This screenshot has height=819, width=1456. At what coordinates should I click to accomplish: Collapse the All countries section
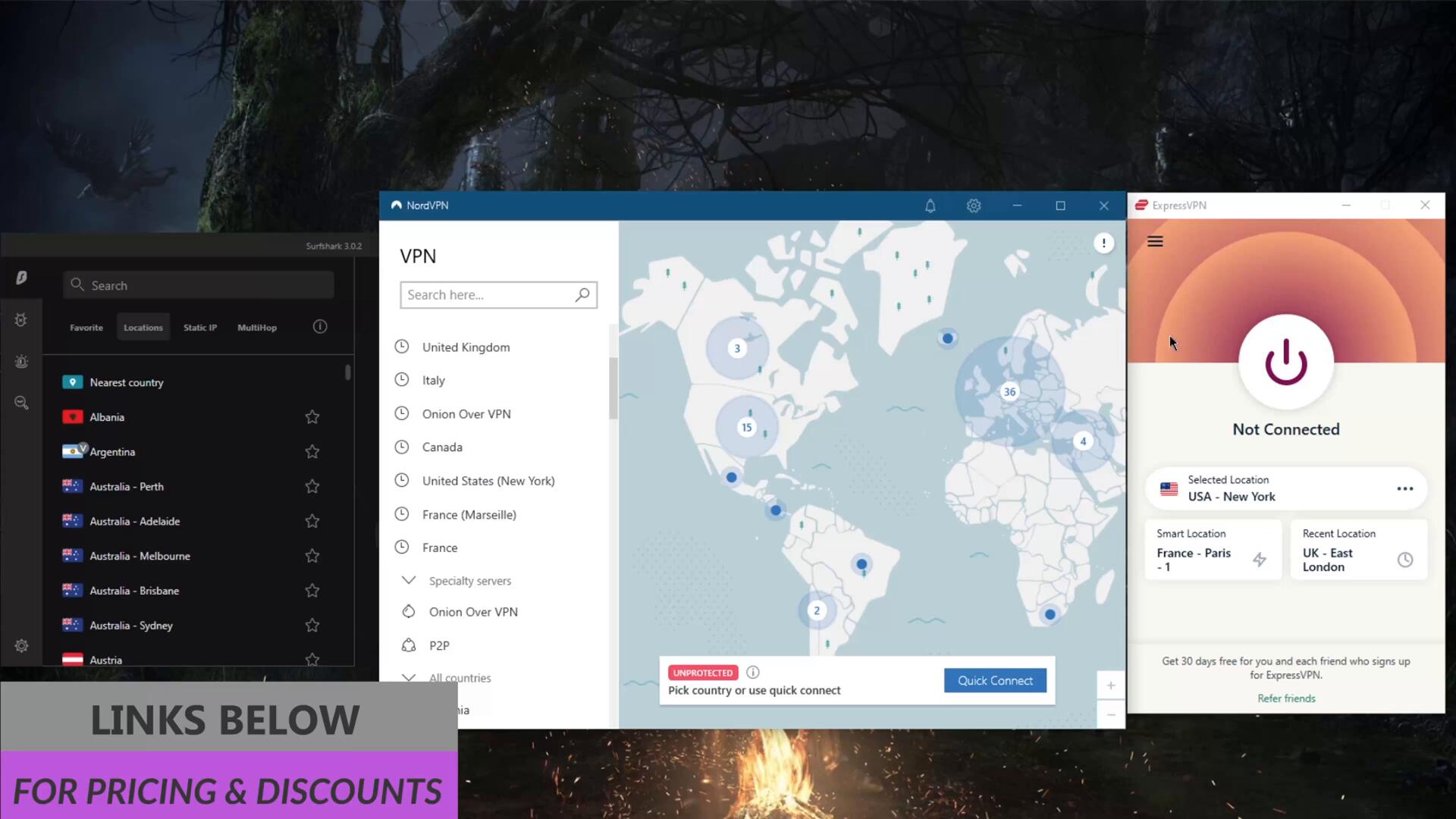409,677
